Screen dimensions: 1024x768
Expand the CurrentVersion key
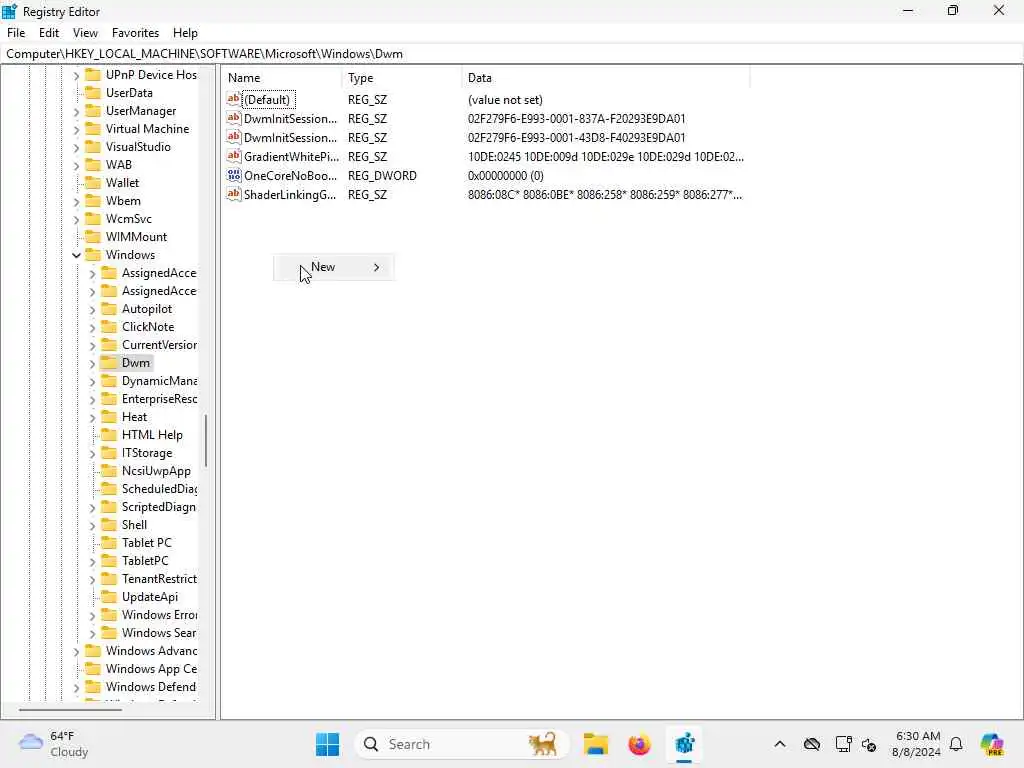pyautogui.click(x=92, y=345)
